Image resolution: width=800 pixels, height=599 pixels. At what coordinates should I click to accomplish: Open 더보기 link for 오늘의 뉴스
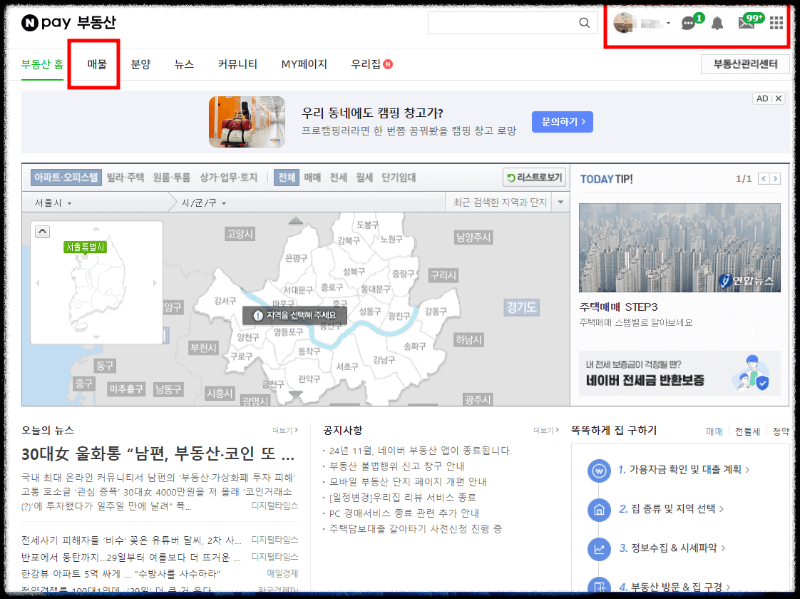285,431
